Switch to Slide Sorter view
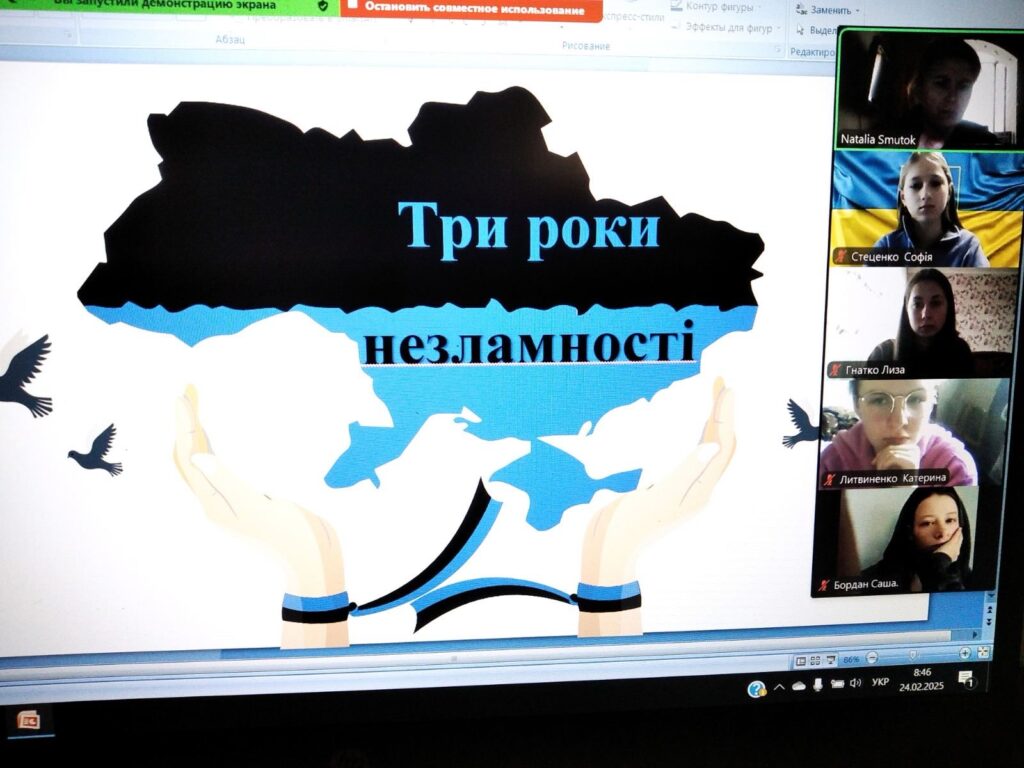 [815, 660]
